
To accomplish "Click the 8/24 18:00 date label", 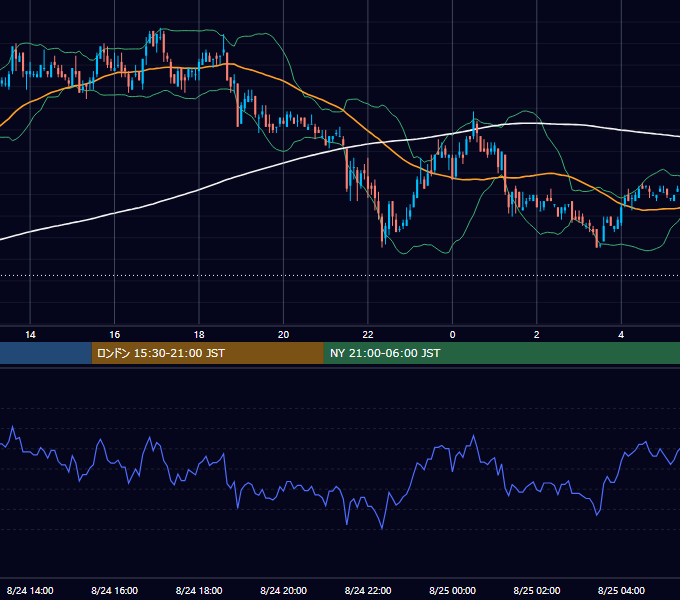I will 199,590.
